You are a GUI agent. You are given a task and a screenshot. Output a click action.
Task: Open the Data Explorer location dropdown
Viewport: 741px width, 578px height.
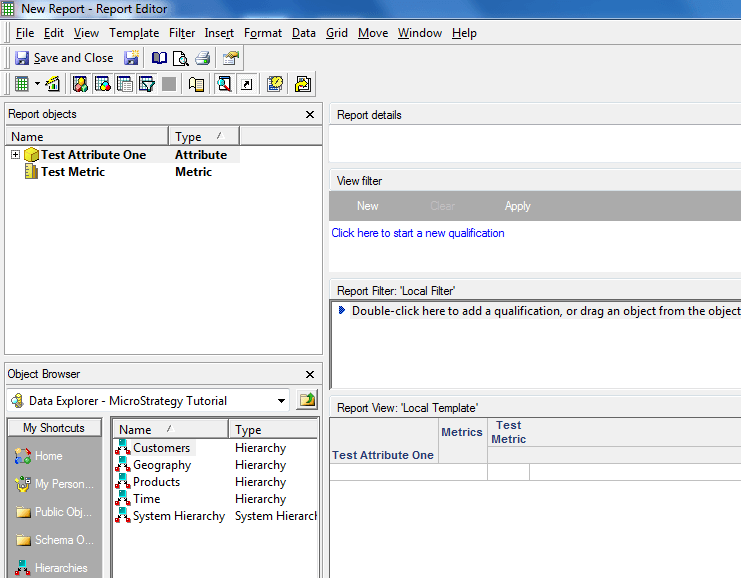tap(281, 401)
